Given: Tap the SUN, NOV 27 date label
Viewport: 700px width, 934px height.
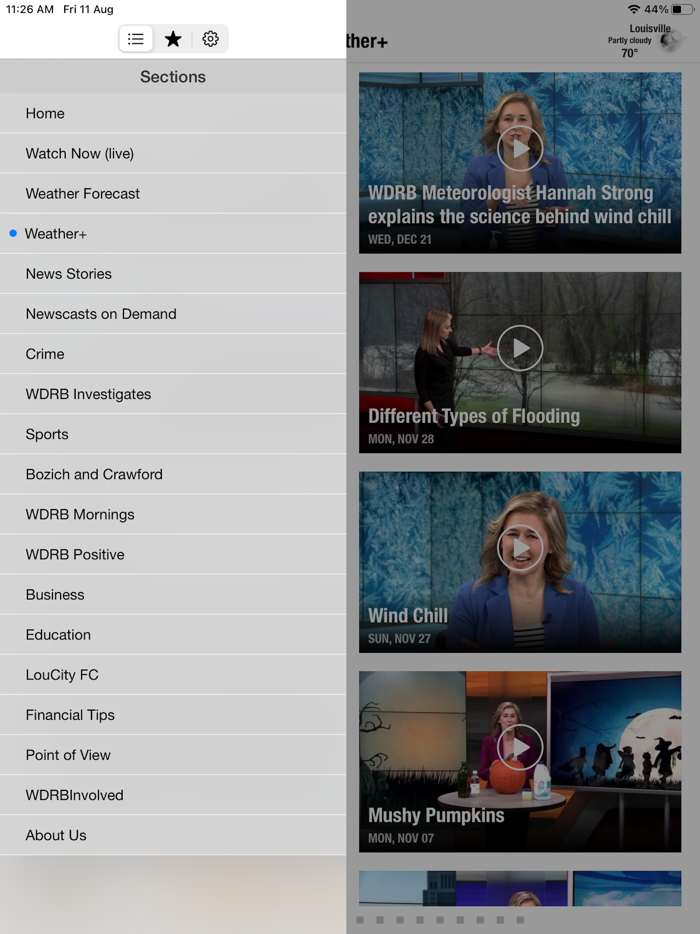Looking at the screenshot, I should [399, 639].
